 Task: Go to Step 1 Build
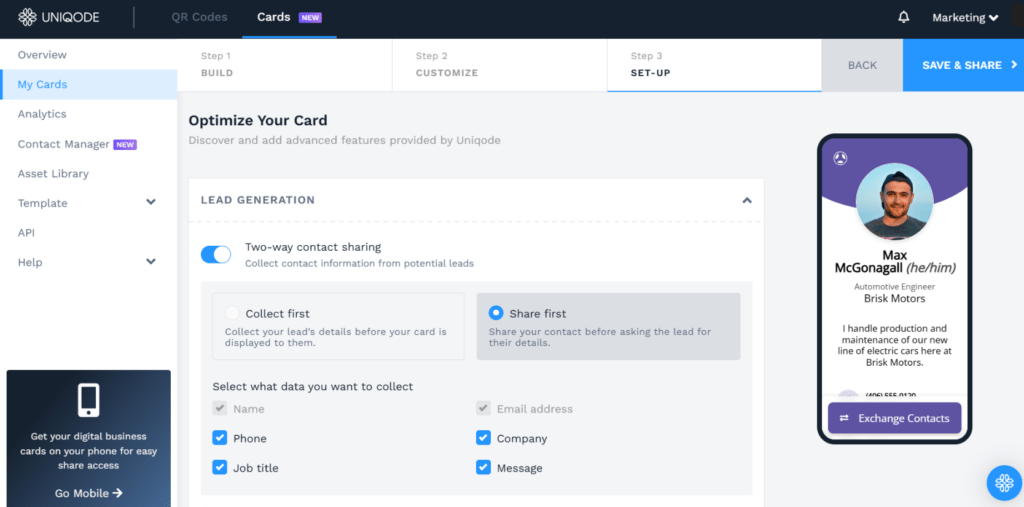point(284,65)
